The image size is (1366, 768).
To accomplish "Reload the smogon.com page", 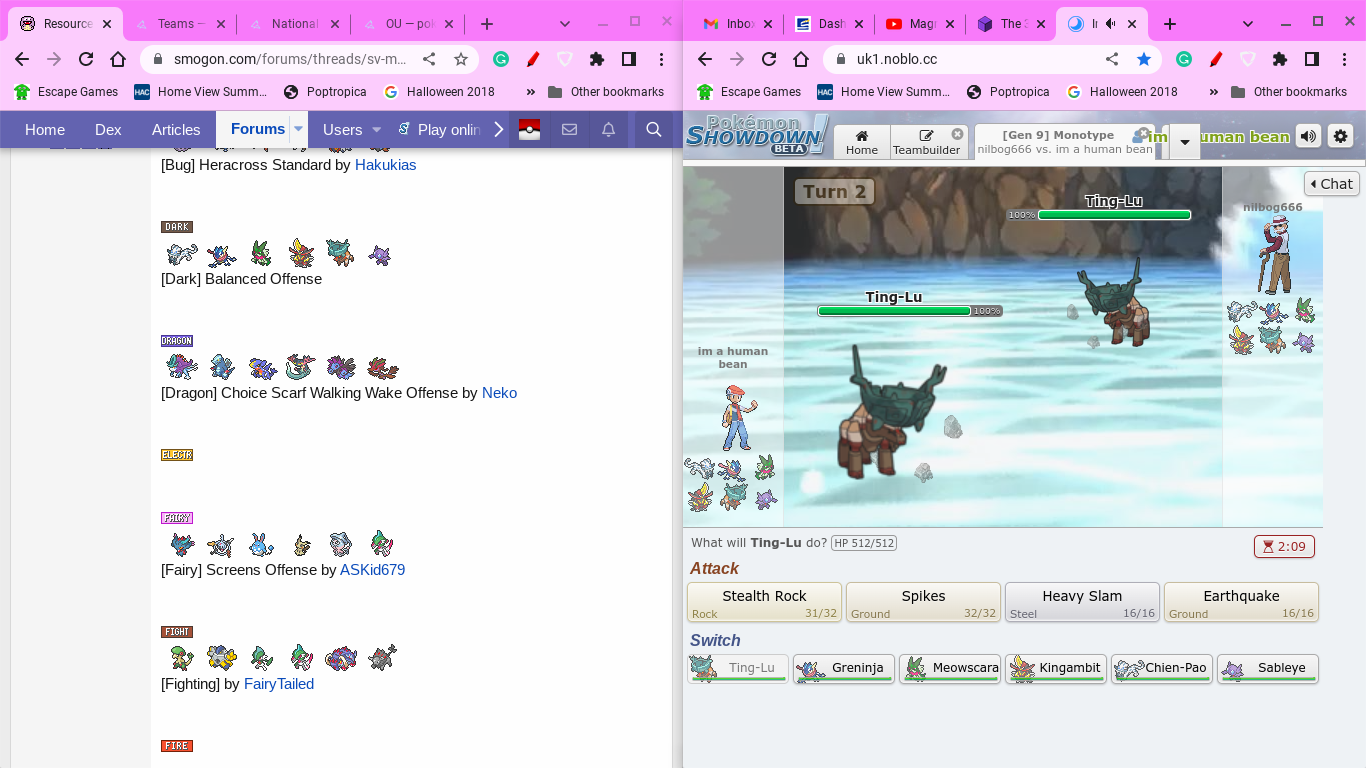I will (86, 59).
